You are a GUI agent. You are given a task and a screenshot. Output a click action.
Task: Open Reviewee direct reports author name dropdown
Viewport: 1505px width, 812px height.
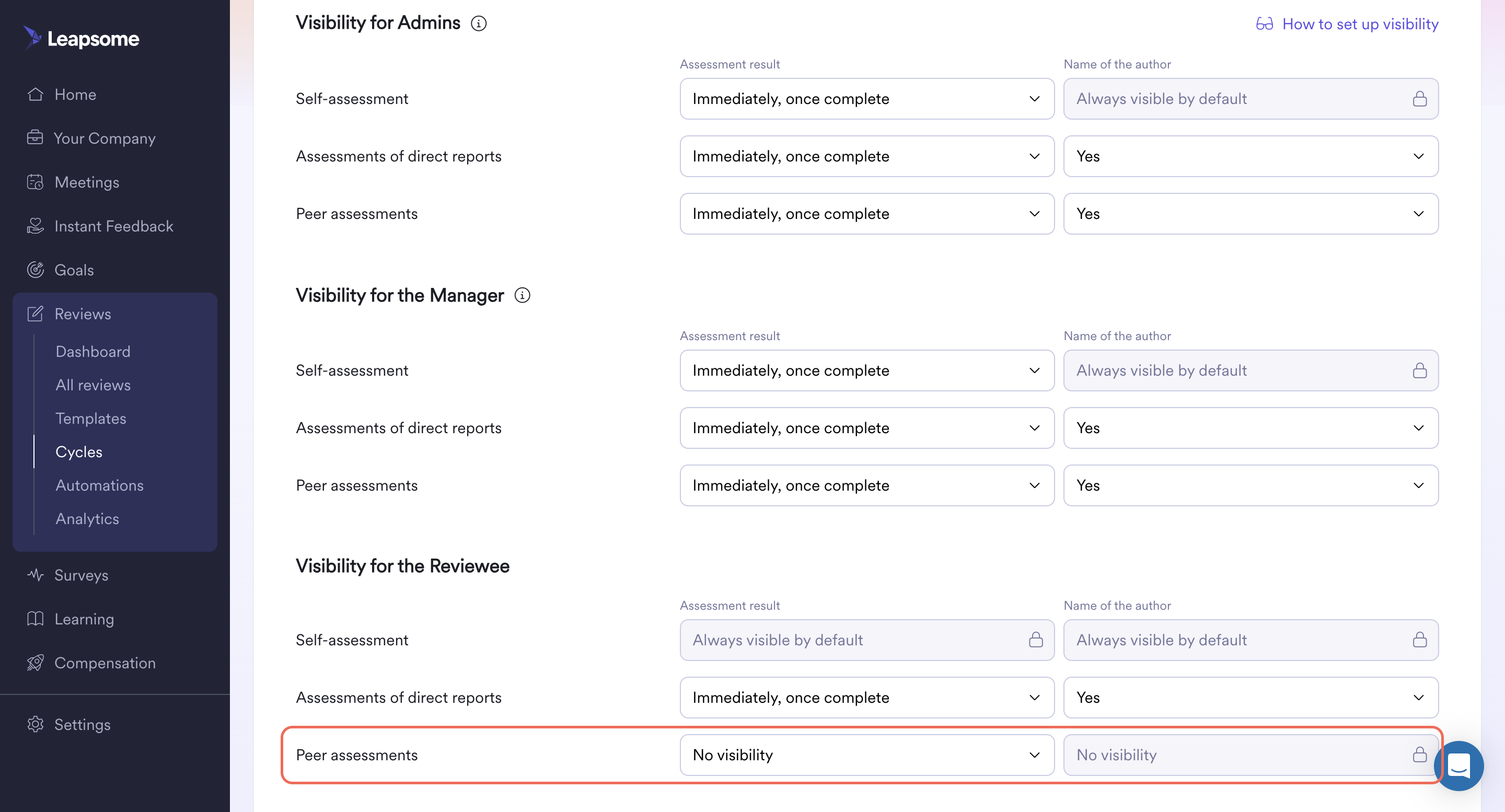pos(1251,698)
